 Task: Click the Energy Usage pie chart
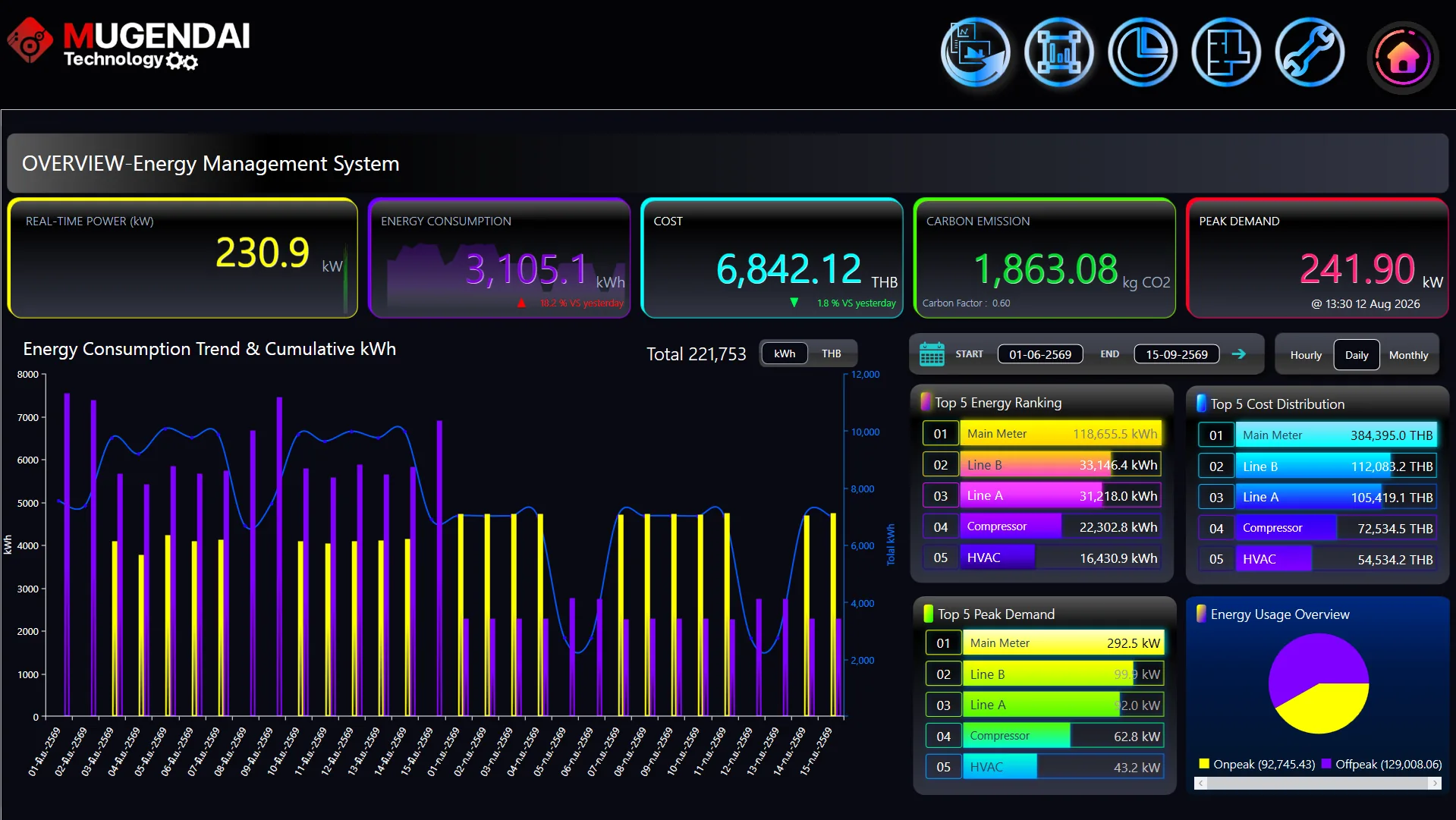pyautogui.click(x=1319, y=683)
